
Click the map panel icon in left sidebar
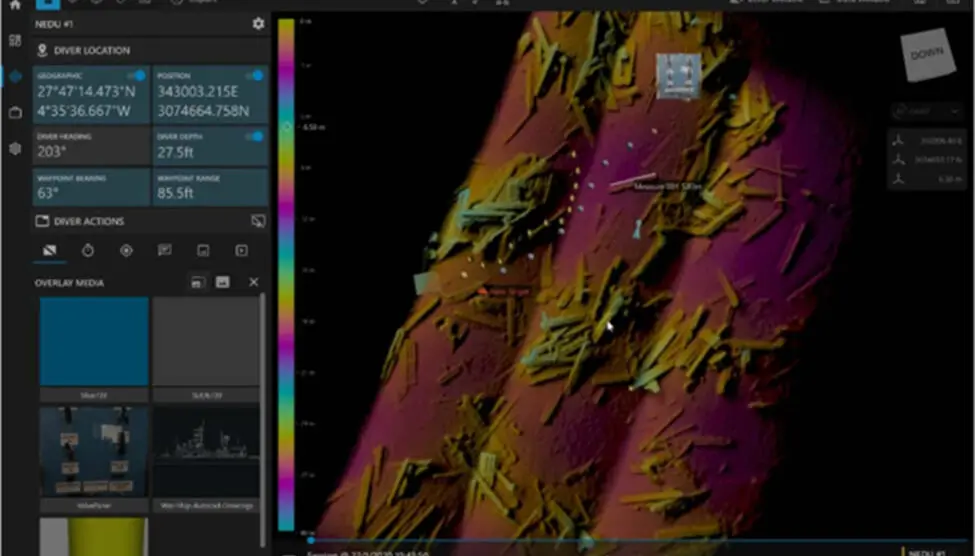point(15,41)
